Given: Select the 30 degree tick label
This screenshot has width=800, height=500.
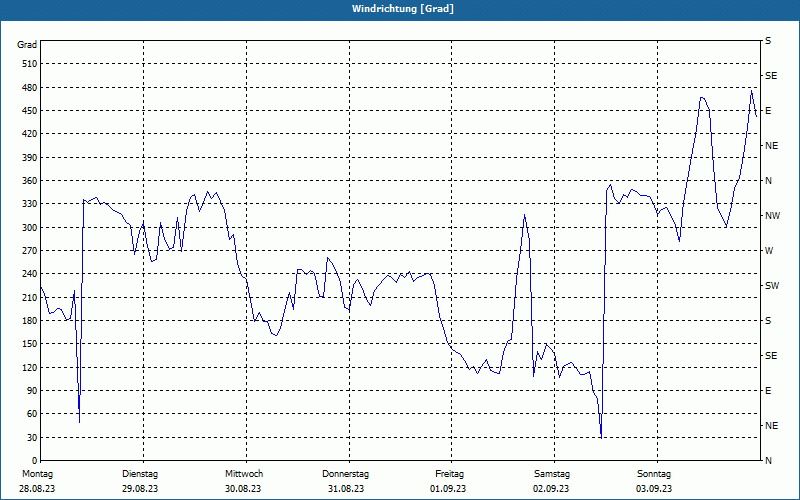Looking at the screenshot, I should pos(32,437).
